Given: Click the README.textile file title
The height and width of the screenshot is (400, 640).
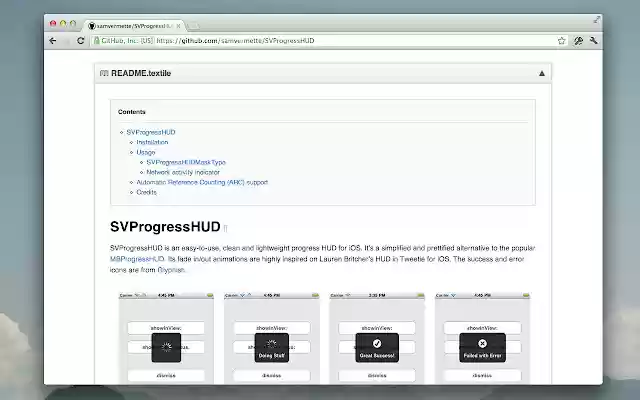Looking at the screenshot, I should 141,73.
